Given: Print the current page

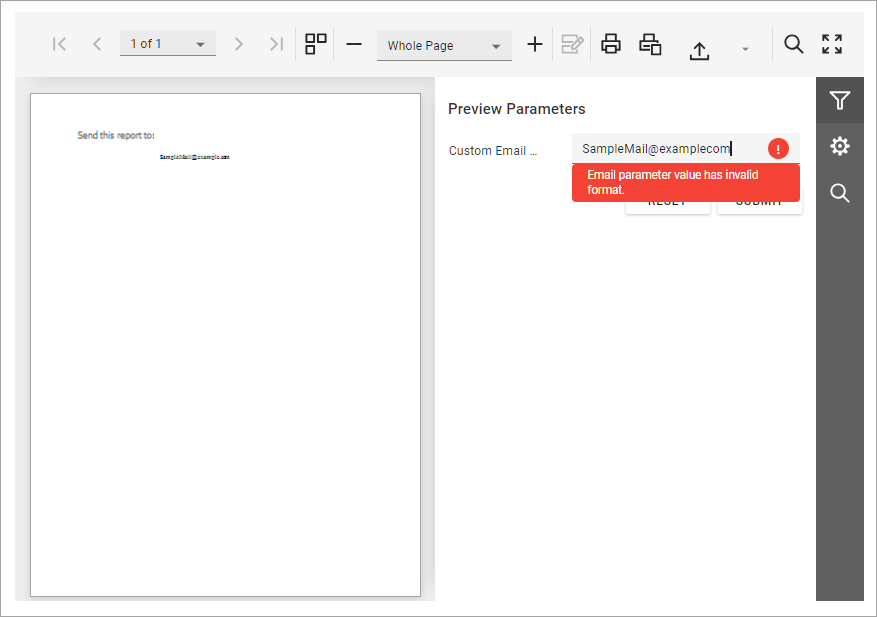Looking at the screenshot, I should point(650,44).
